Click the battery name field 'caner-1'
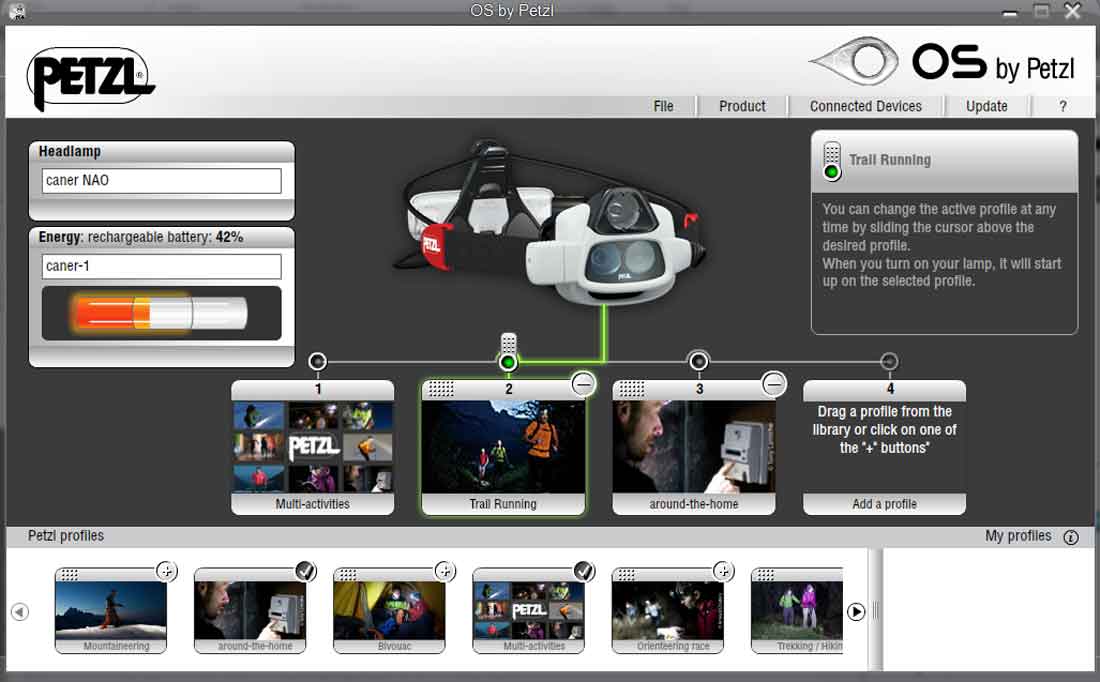The image size is (1100, 682). point(161,266)
